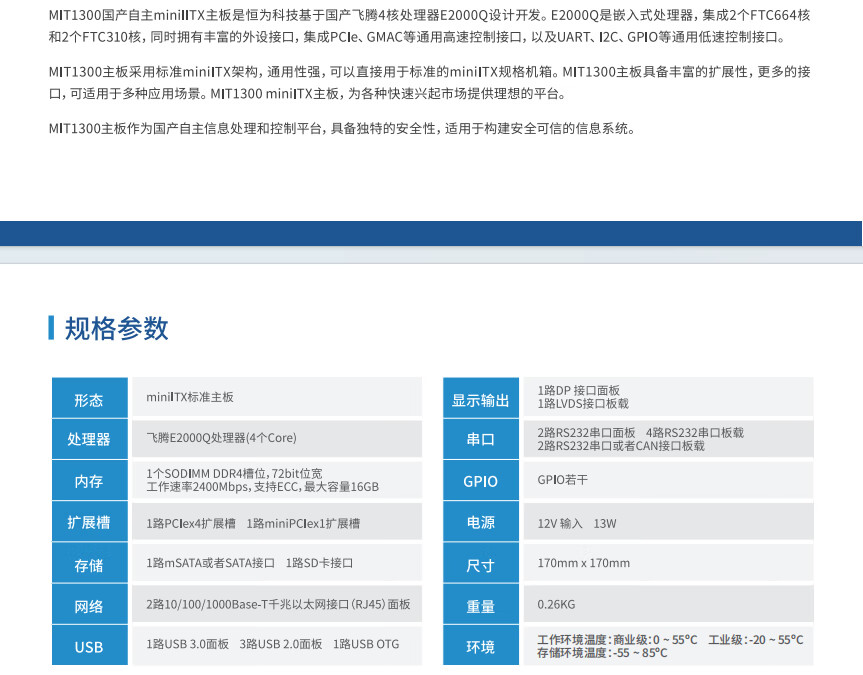Select the 内存 label cell
The width and height of the screenshot is (863, 675).
click(90, 481)
